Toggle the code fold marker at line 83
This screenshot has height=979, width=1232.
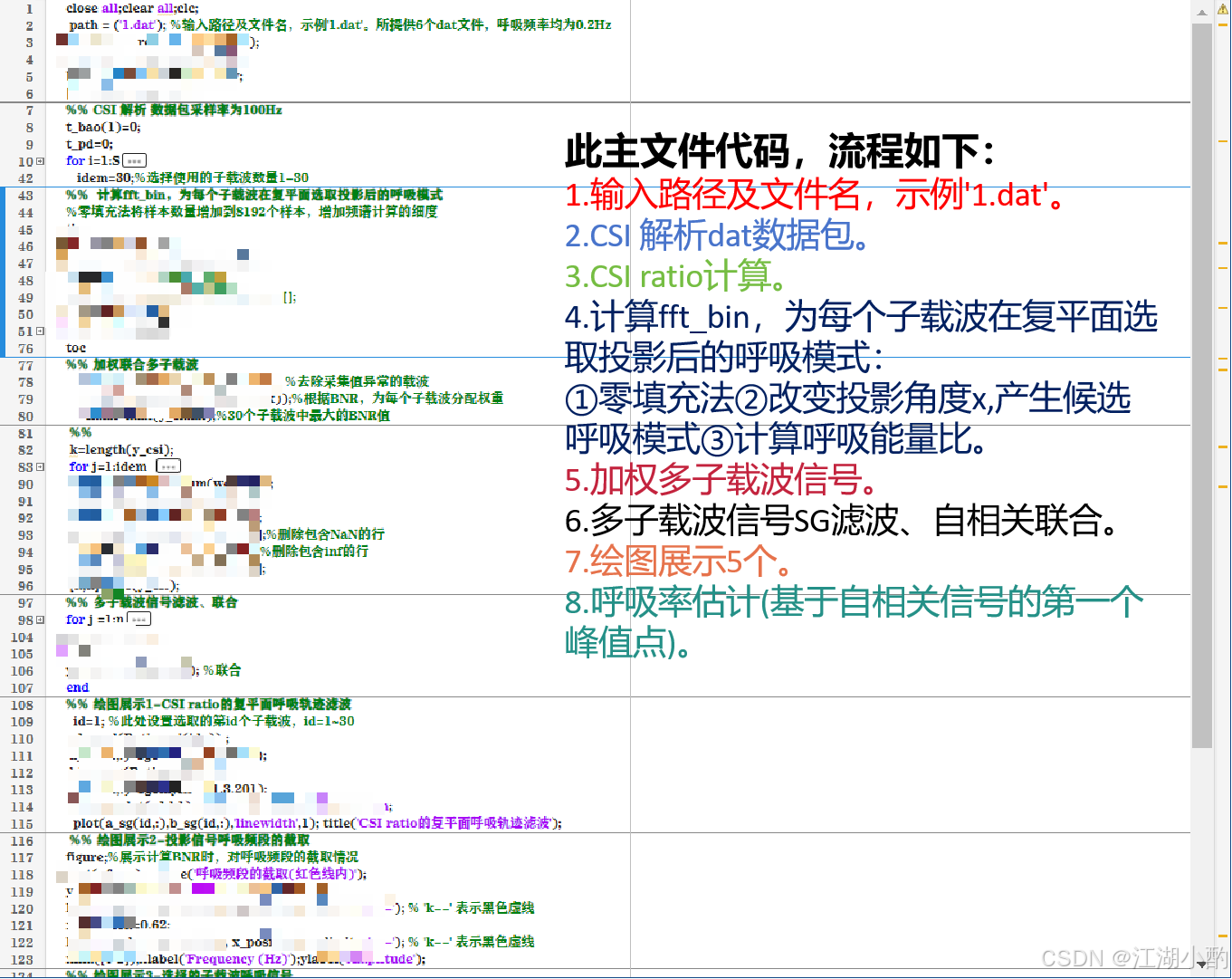pyautogui.click(x=40, y=466)
